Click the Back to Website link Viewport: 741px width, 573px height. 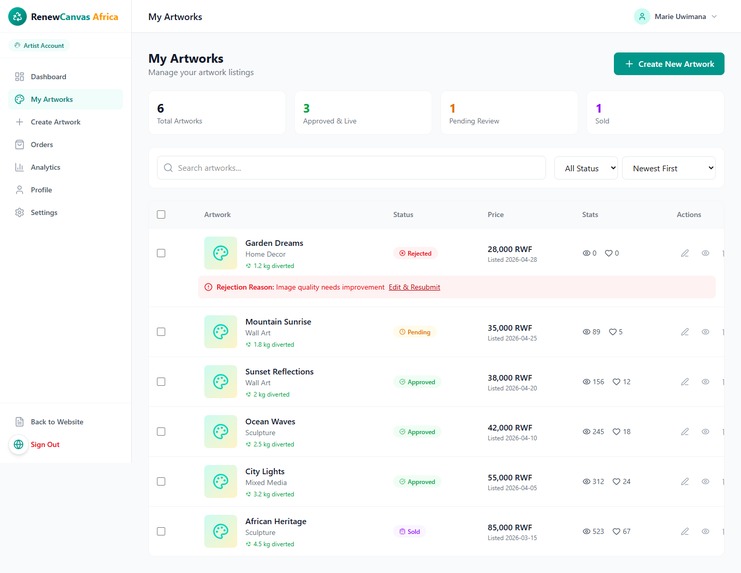coord(57,422)
